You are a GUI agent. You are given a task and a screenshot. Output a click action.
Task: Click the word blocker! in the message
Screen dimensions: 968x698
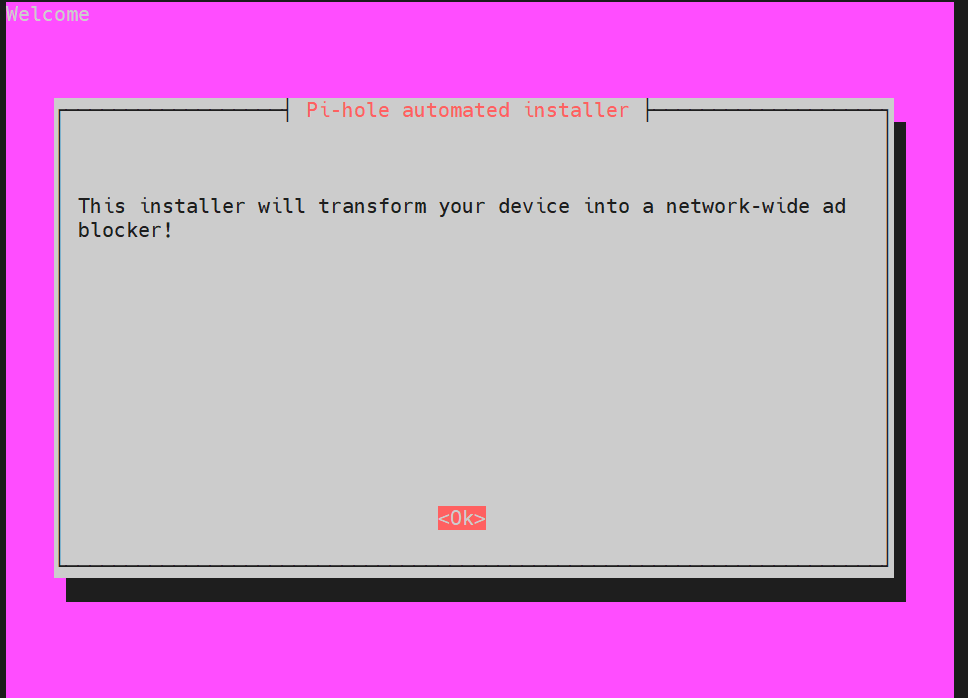[125, 230]
